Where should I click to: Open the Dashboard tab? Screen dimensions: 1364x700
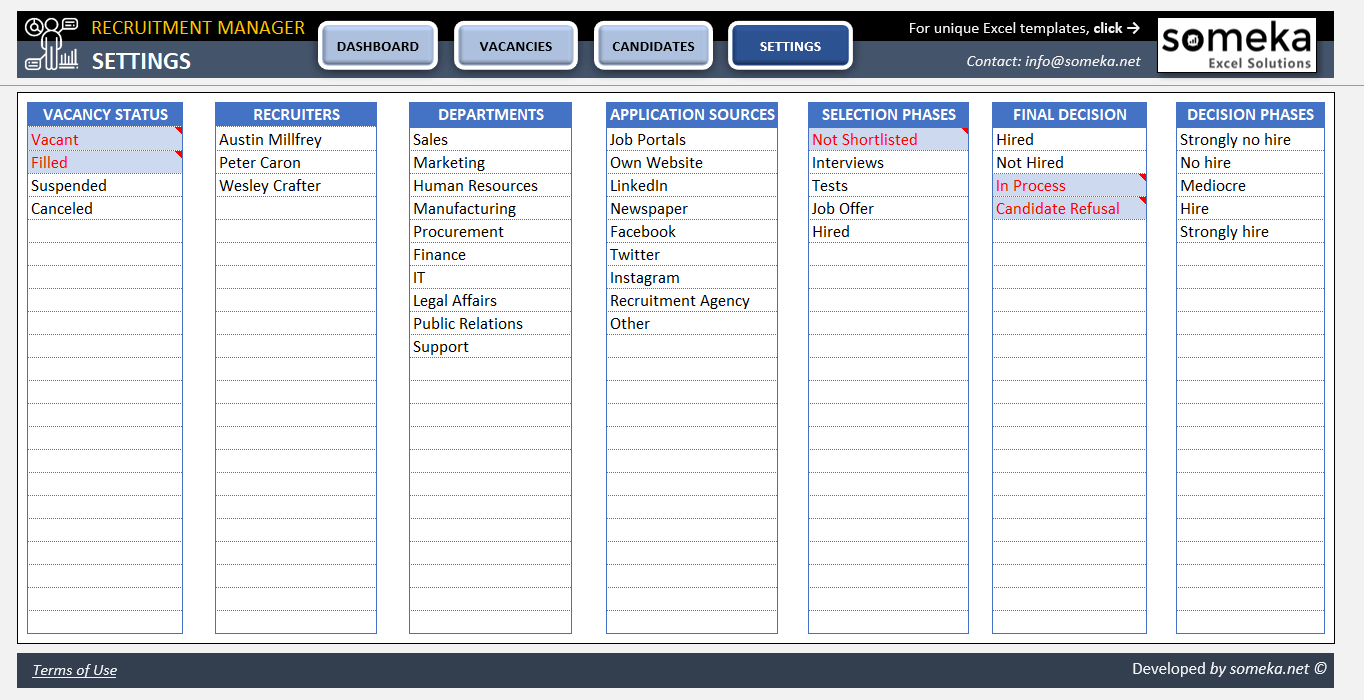tap(378, 46)
